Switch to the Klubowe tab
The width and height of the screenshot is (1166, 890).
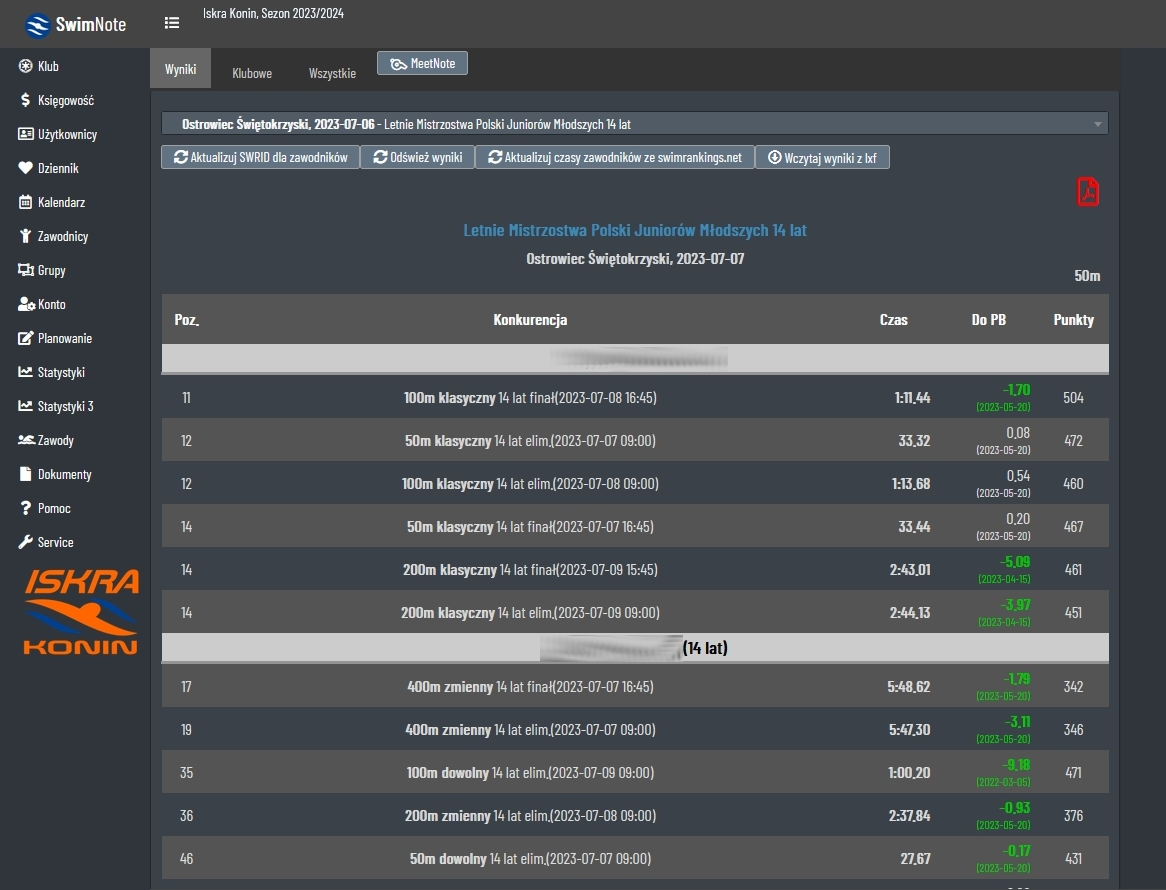(x=252, y=73)
